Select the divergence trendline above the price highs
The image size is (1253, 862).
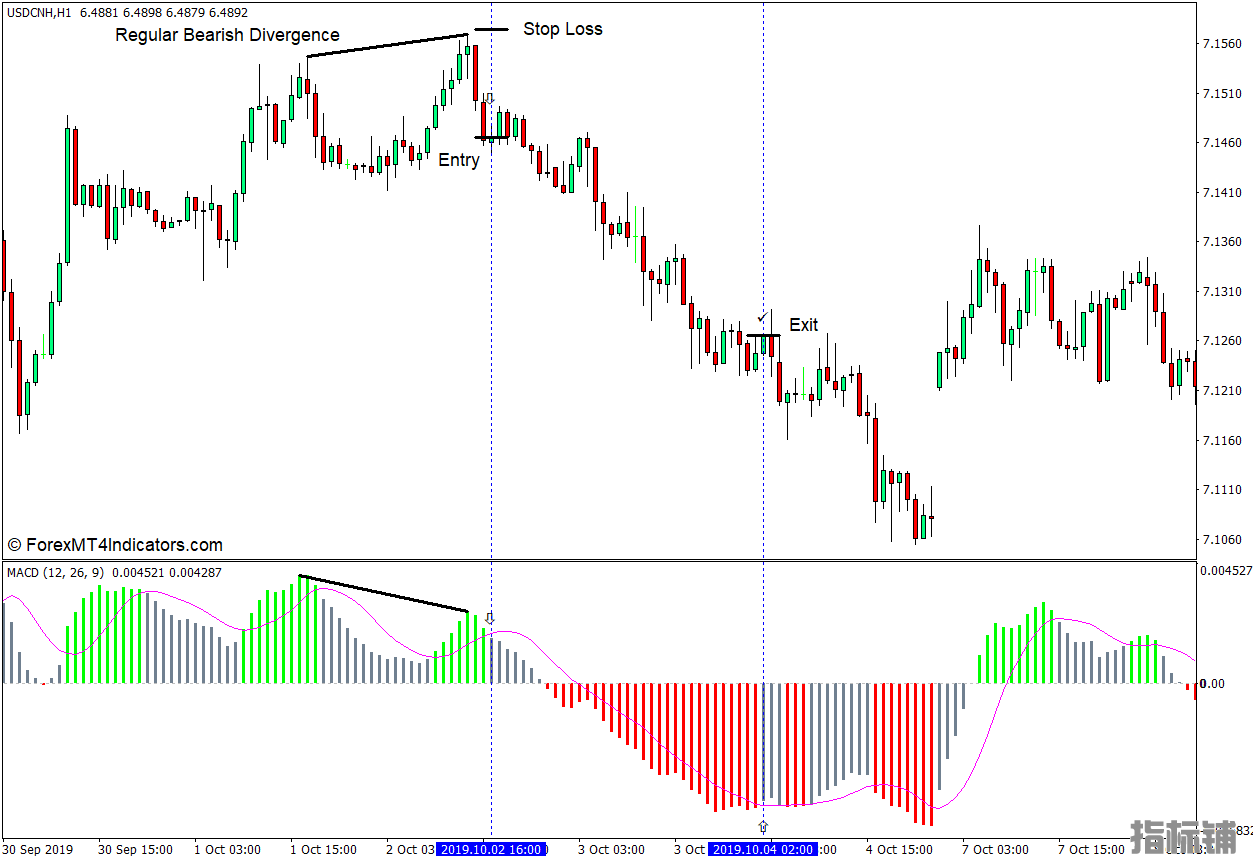387,45
